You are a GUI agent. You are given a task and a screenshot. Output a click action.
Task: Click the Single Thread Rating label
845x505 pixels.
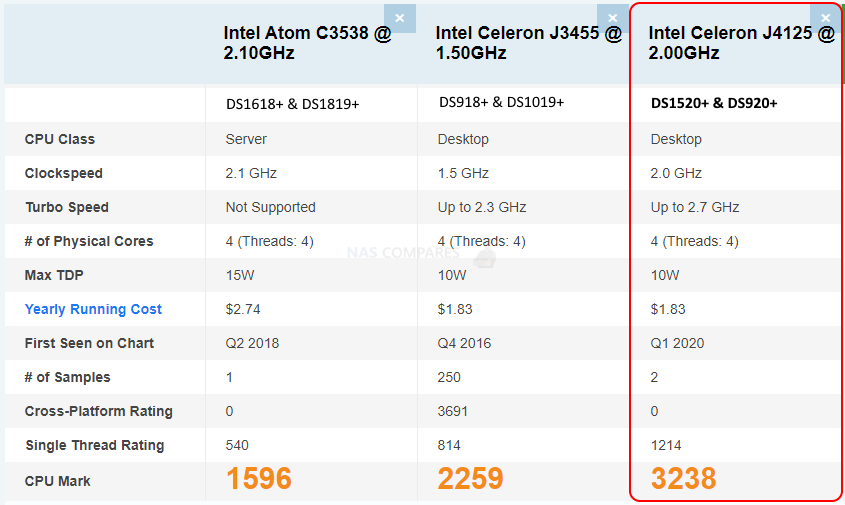(x=95, y=445)
